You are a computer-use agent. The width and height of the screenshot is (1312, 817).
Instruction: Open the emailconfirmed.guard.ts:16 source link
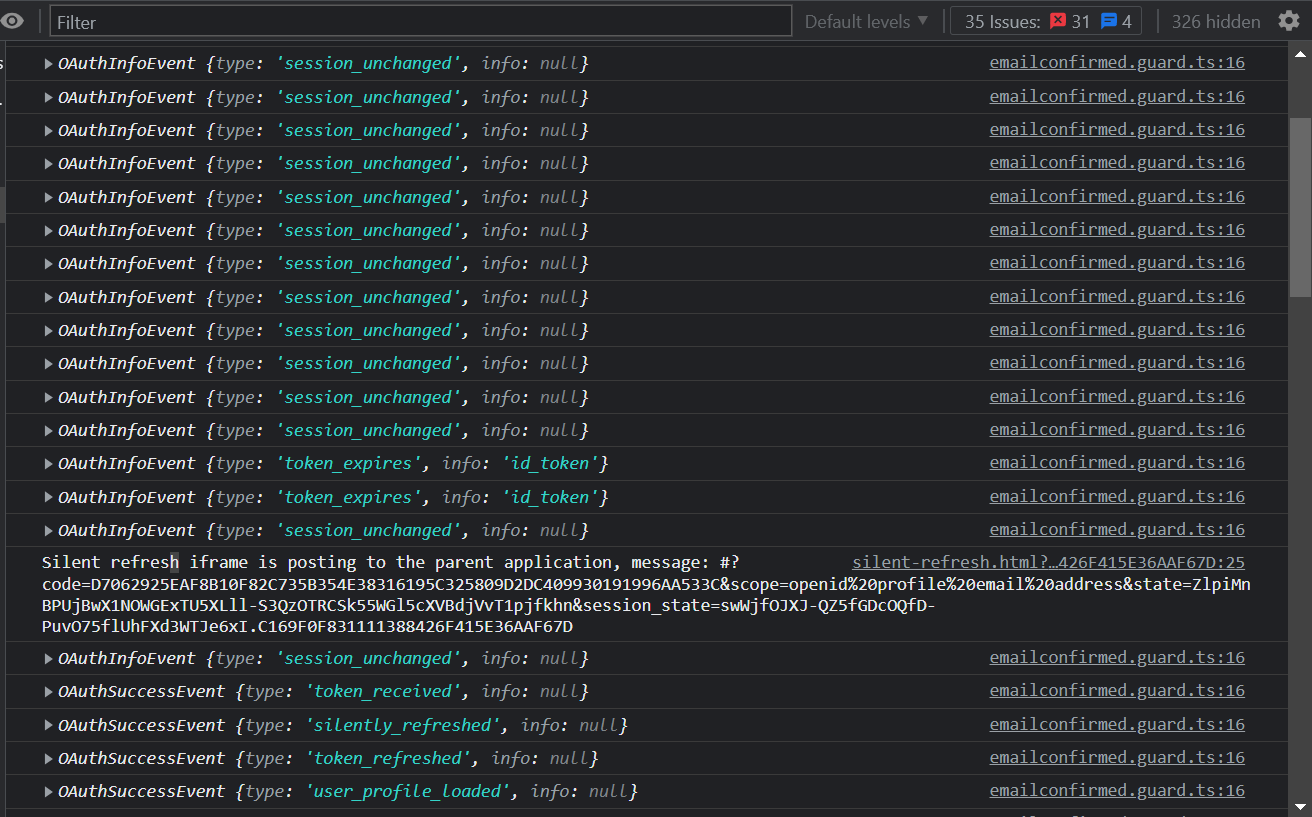tap(1116, 63)
